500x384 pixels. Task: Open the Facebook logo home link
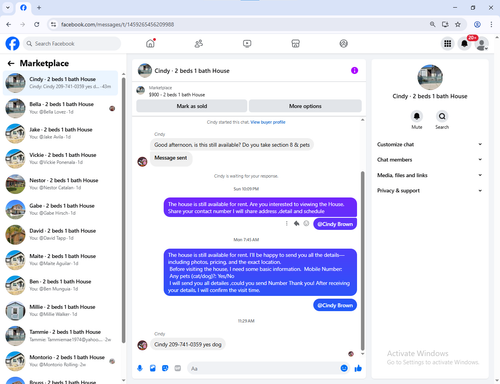(x=12, y=44)
